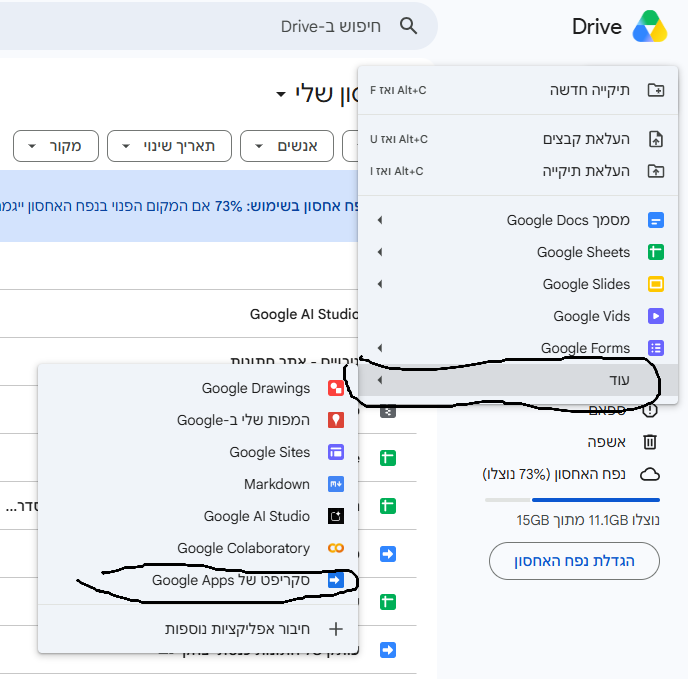Open Google My Maps red pin icon
This screenshot has height=679, width=688.
pos(336,420)
